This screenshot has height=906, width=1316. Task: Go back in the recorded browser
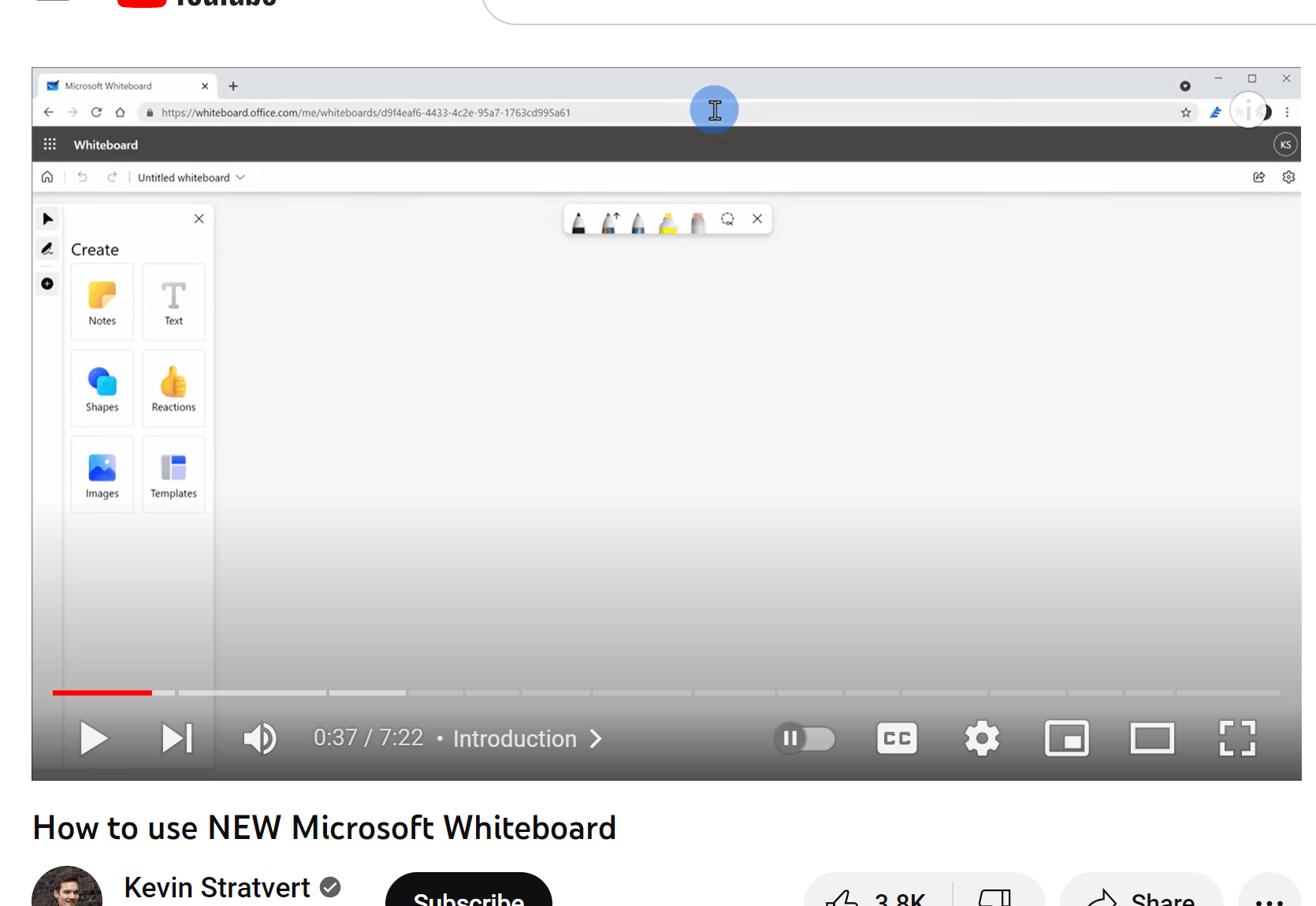(49, 113)
